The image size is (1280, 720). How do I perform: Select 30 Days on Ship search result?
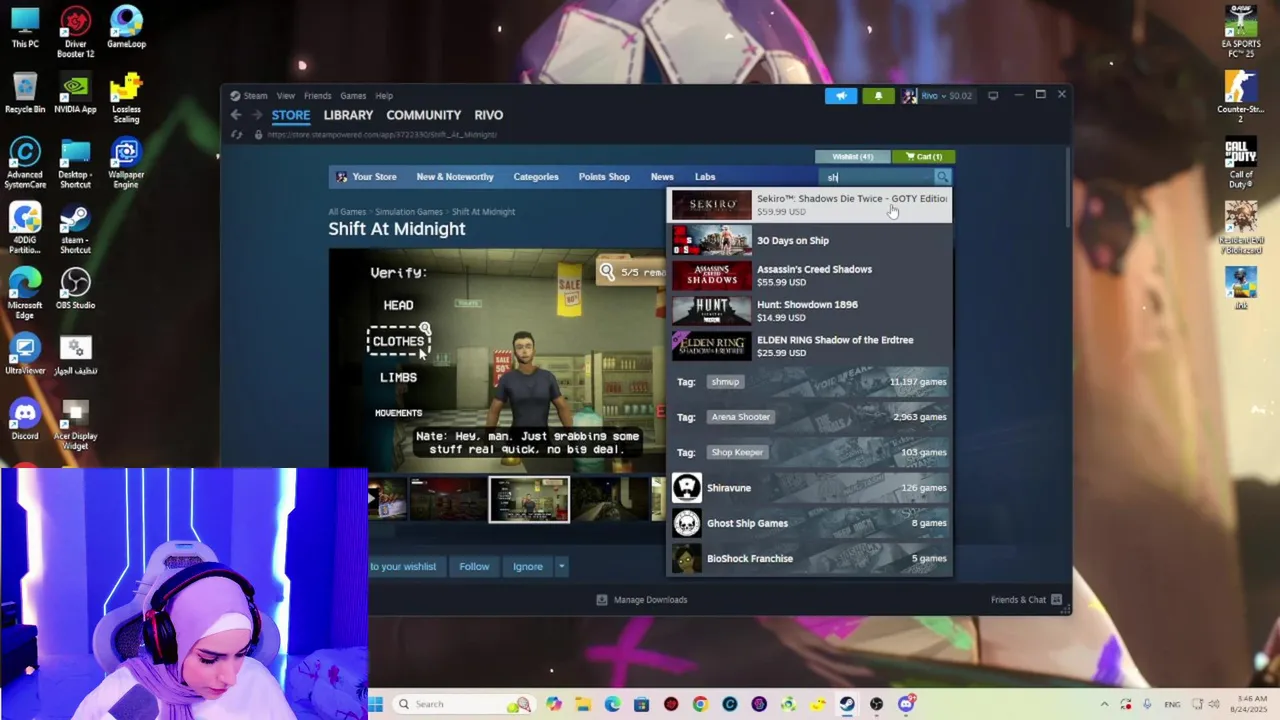810,240
